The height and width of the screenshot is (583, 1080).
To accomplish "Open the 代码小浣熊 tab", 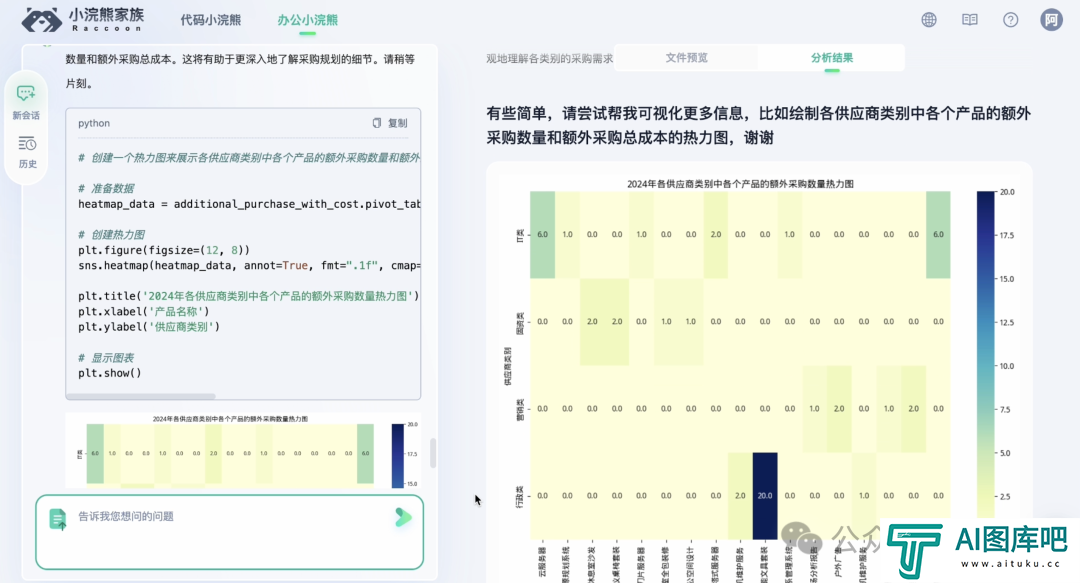I will pyautogui.click(x=211, y=20).
